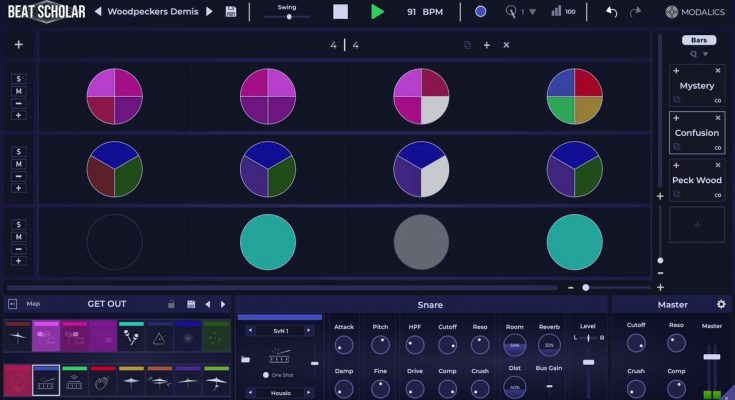Viewport: 735px width, 400px height.
Task: Solo the first track with S
Action: tap(18, 78)
